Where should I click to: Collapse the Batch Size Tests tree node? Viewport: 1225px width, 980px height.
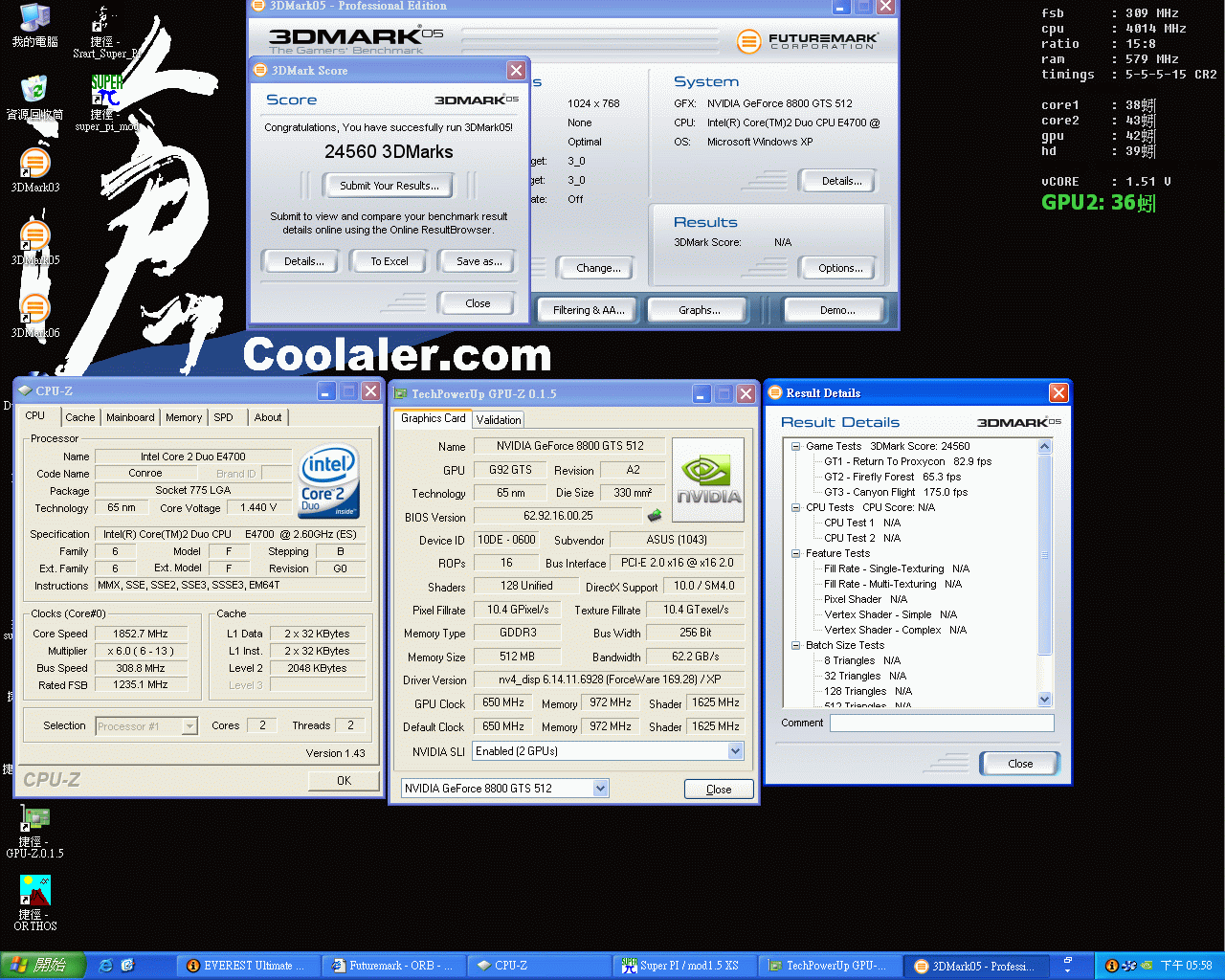[x=795, y=645]
